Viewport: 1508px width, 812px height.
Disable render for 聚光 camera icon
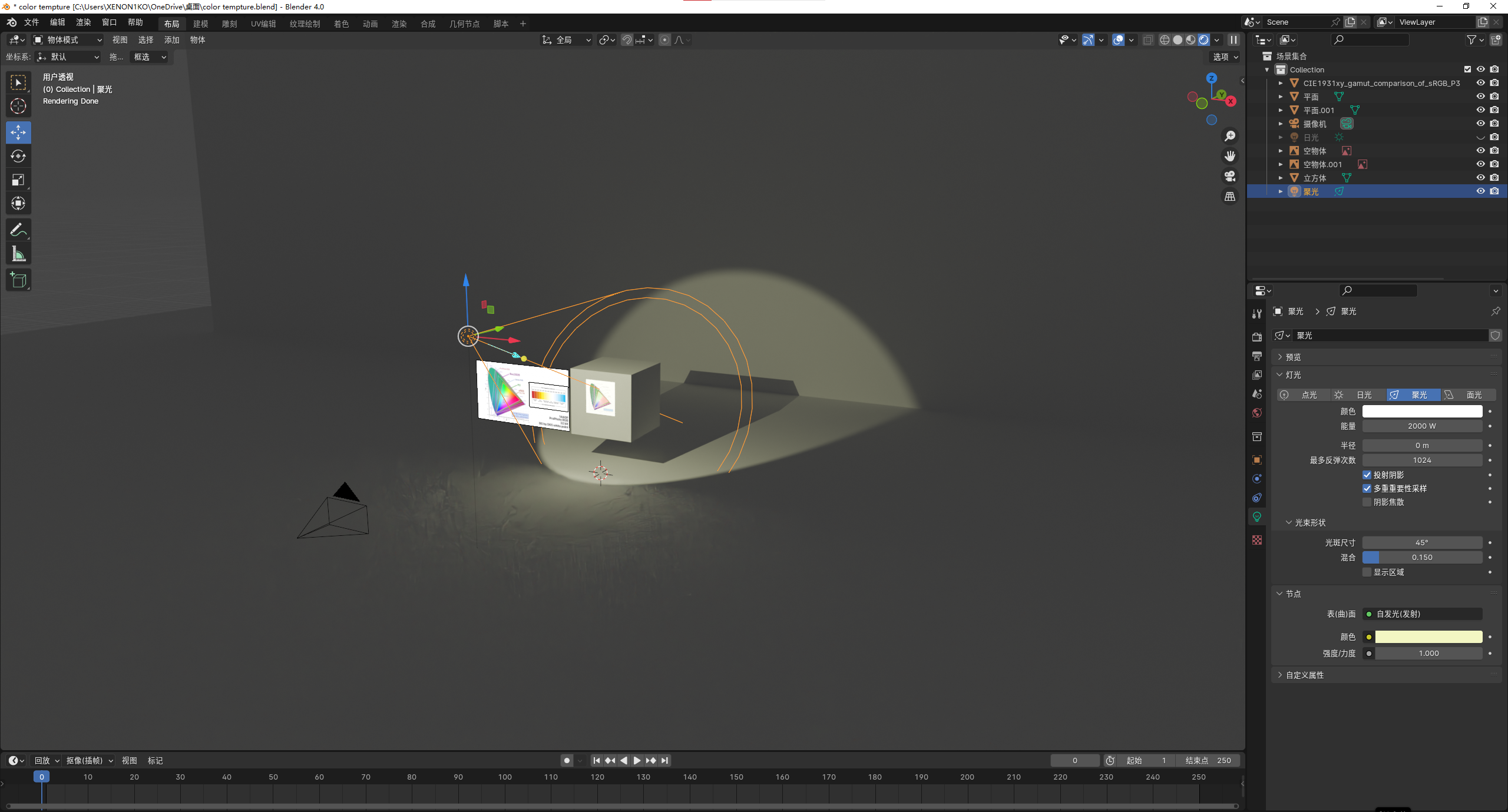click(x=1494, y=191)
